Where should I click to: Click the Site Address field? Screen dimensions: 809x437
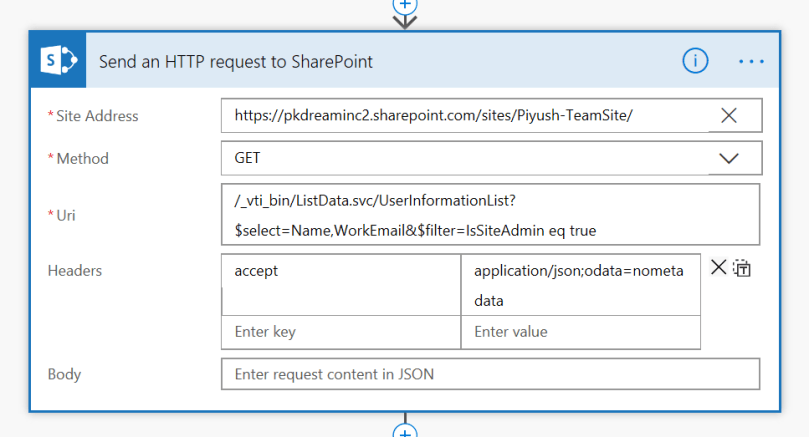491,115
